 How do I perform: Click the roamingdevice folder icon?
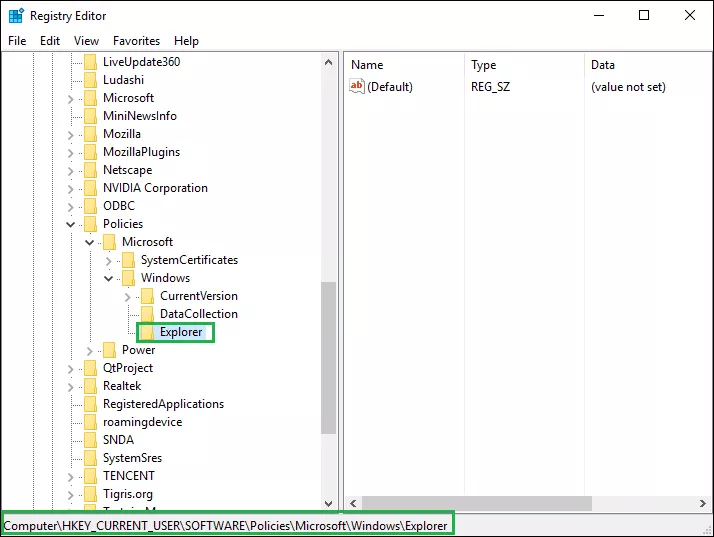[91, 422]
